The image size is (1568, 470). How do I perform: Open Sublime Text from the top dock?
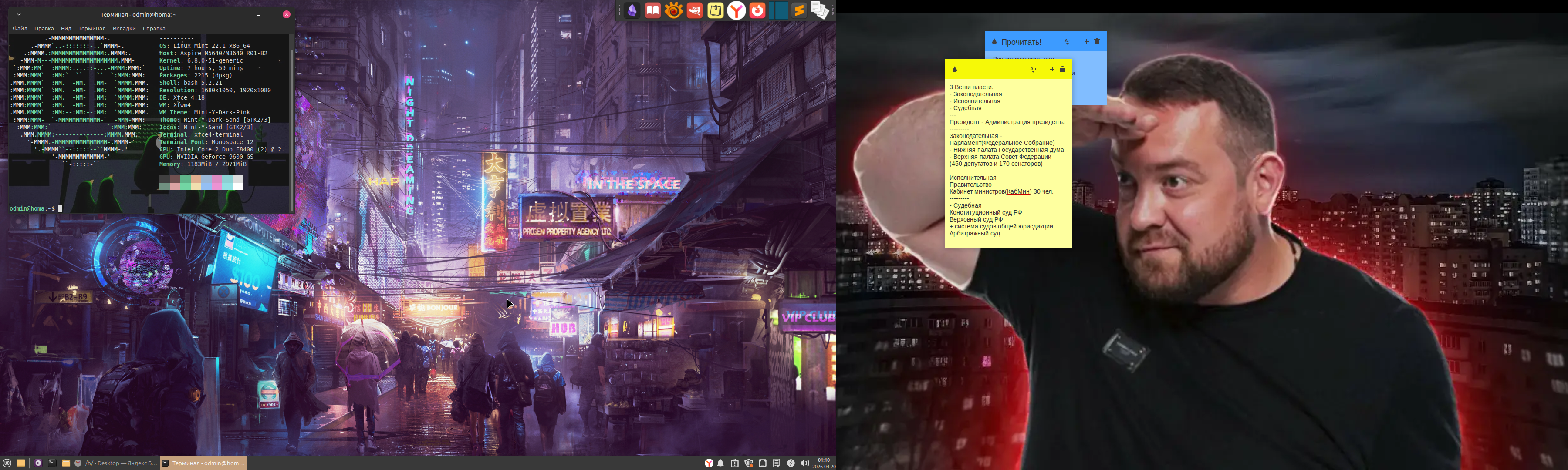tap(799, 10)
